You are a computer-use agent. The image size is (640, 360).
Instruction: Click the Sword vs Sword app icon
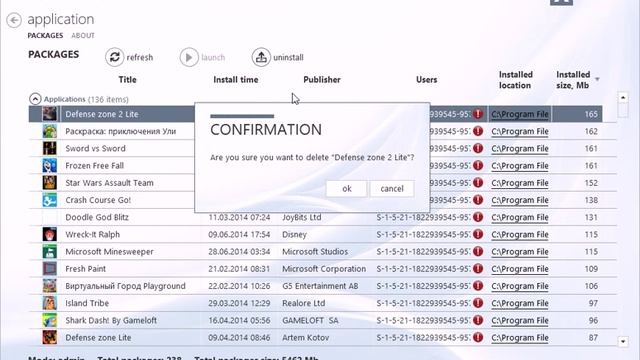pyautogui.click(x=50, y=148)
